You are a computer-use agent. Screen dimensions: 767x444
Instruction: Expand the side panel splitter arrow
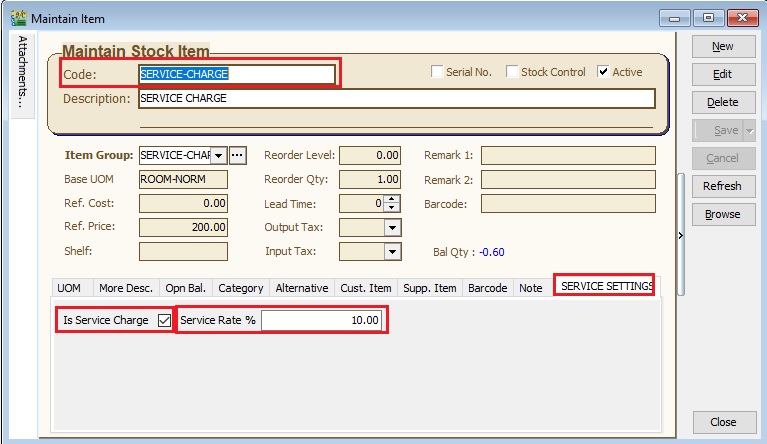click(x=680, y=236)
